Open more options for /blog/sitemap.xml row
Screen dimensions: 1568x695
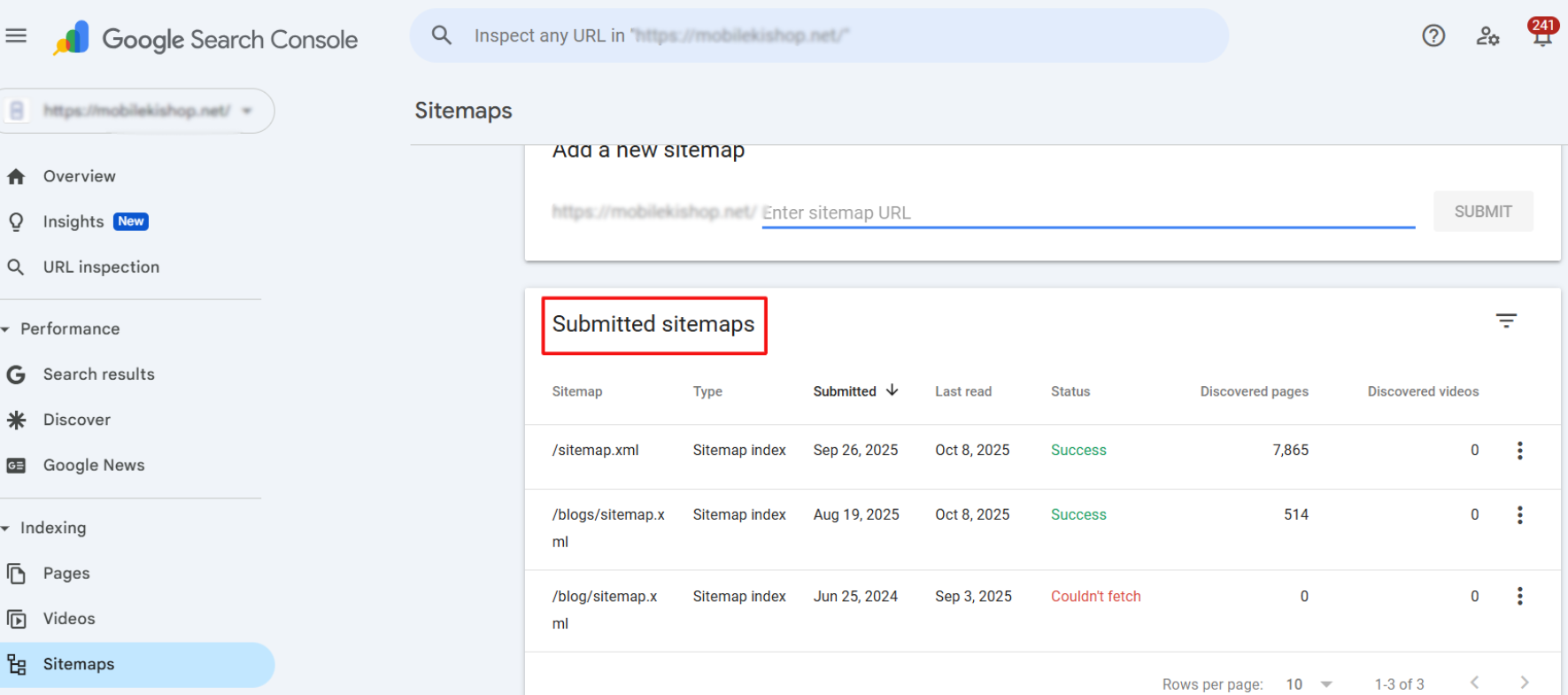(x=1519, y=597)
